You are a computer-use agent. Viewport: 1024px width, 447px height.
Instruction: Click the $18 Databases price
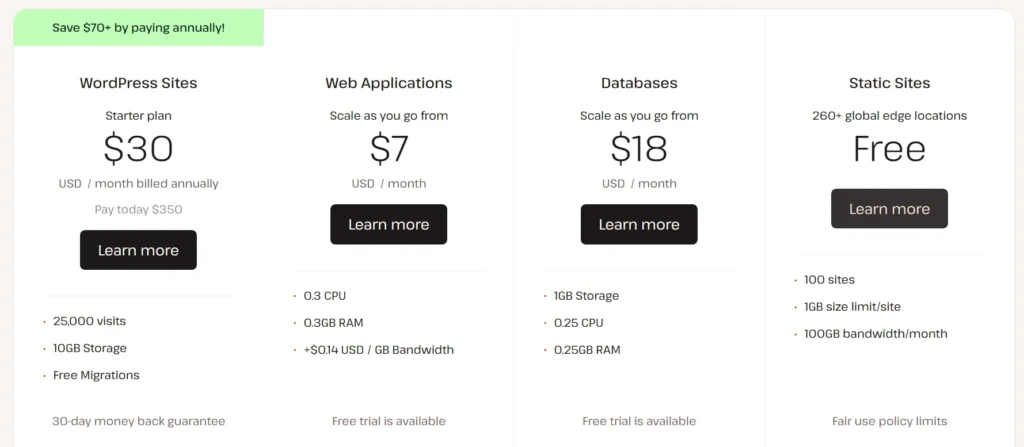click(639, 148)
